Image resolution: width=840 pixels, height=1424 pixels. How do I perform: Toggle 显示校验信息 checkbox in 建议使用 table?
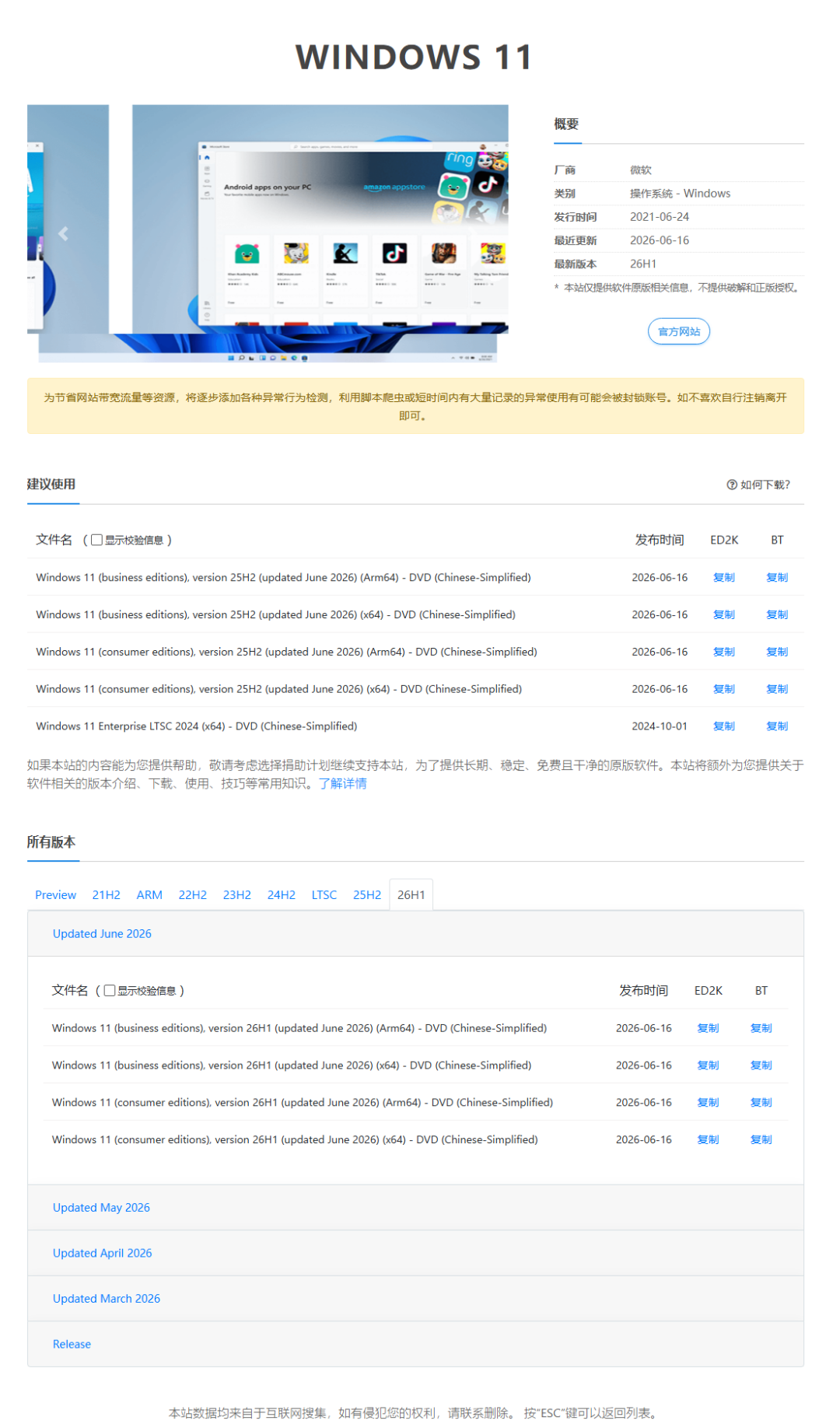point(96,540)
